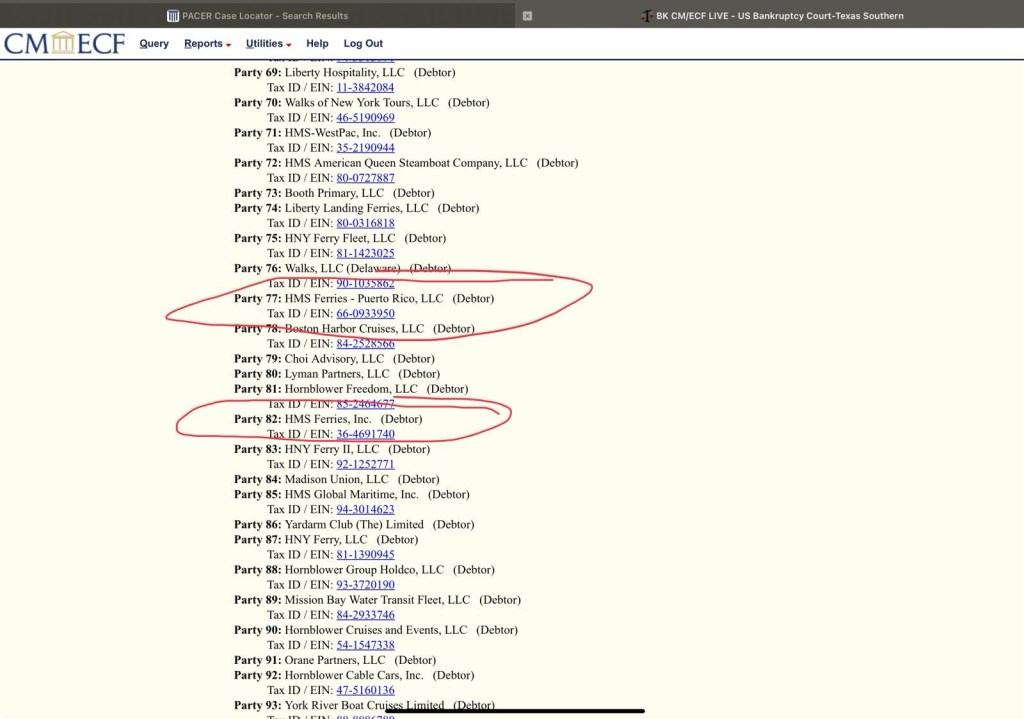The image size is (1024, 719).
Task: Click the Log Out link
Action: (363, 44)
